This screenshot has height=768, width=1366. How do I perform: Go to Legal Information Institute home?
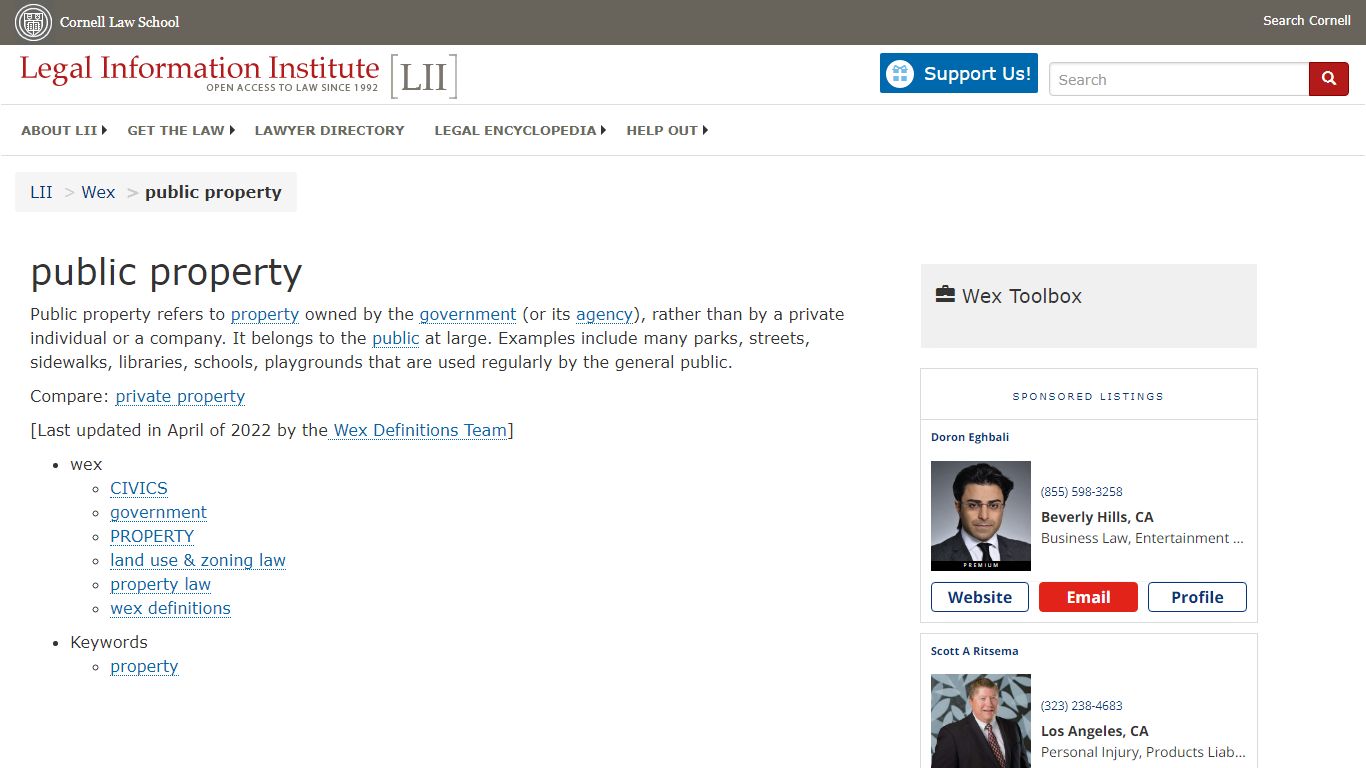point(200,74)
